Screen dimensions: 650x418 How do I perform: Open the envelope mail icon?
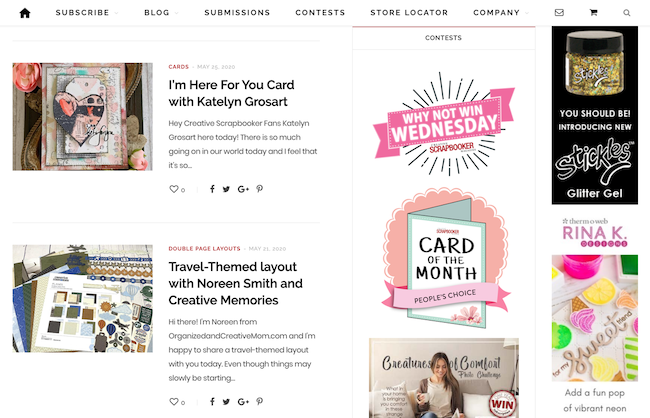click(x=559, y=13)
